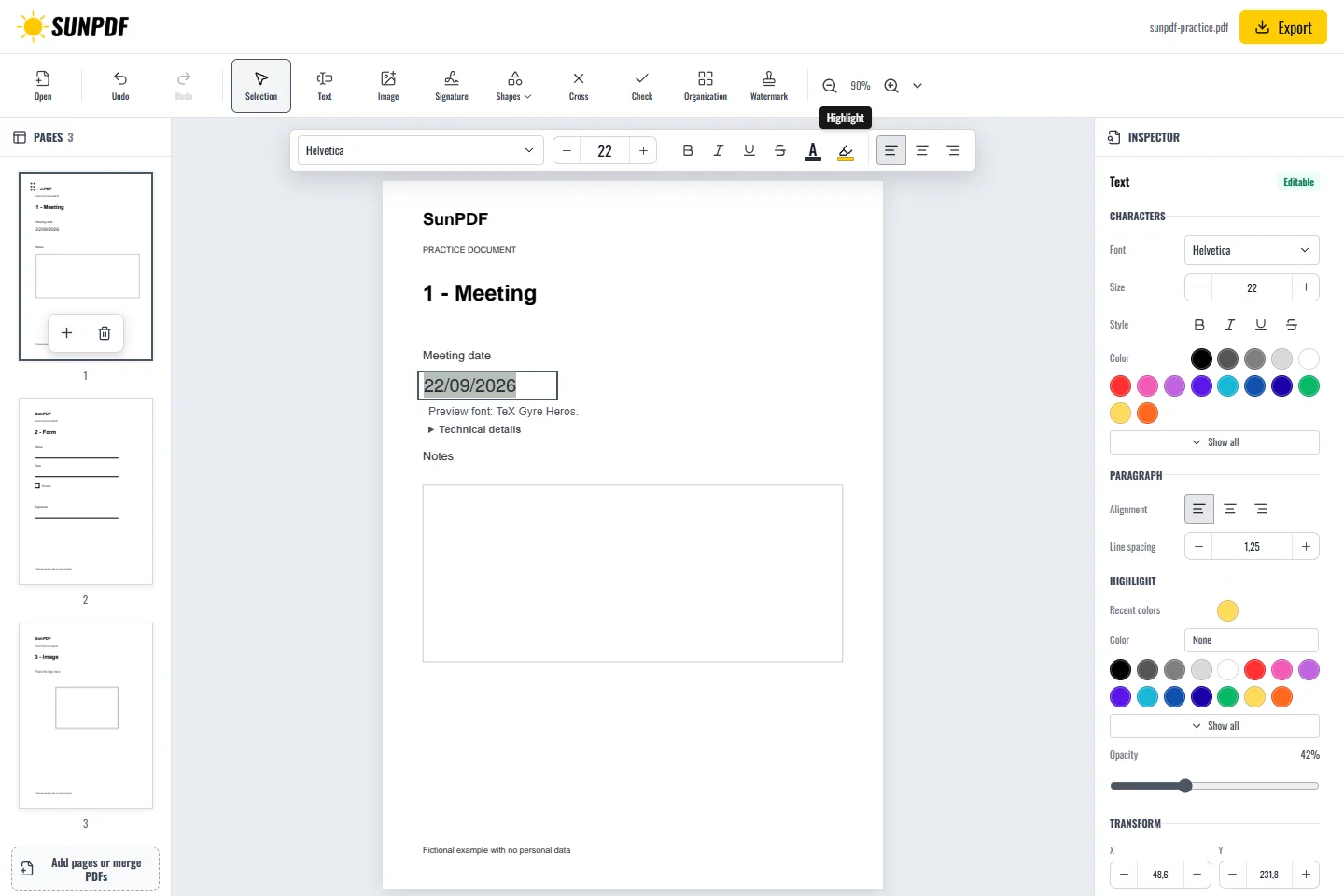Open the Signature tool

point(452,86)
